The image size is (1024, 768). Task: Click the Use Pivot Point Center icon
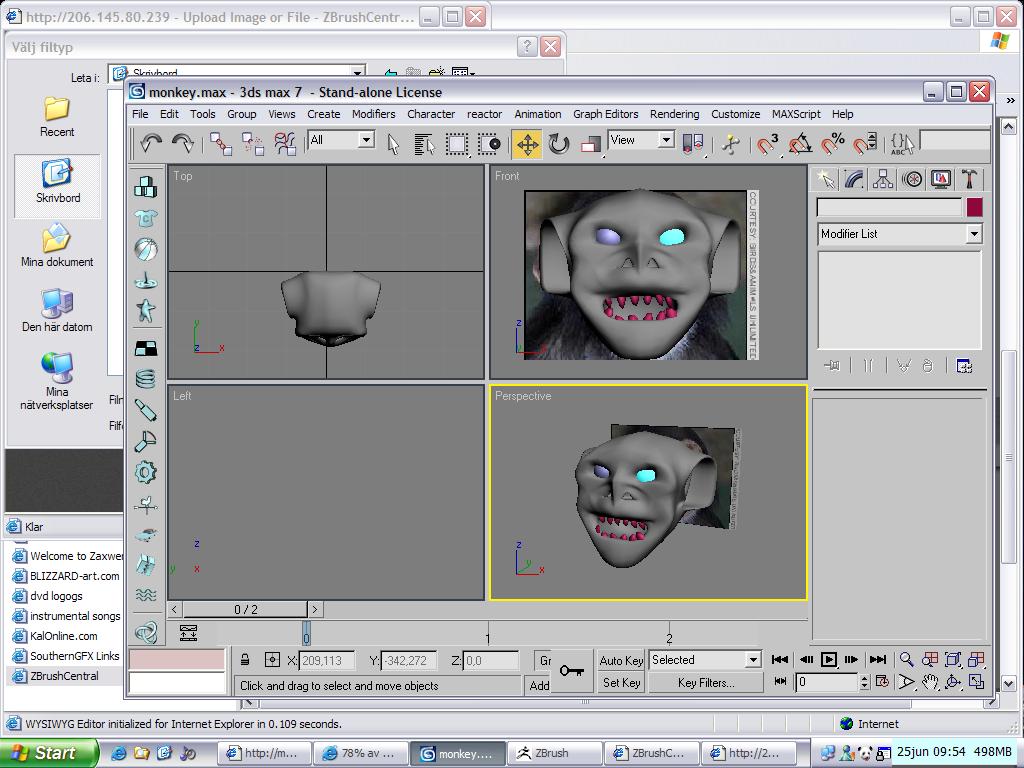[692, 144]
